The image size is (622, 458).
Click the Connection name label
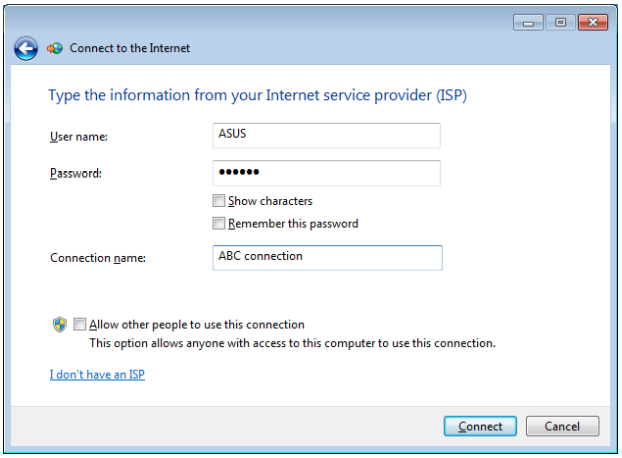pyautogui.click(x=98, y=258)
